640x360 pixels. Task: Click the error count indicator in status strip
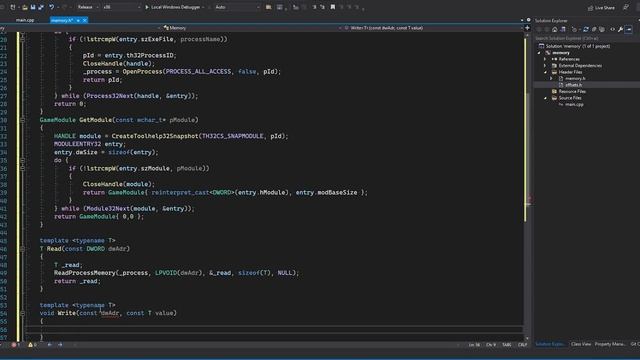[15, 345]
